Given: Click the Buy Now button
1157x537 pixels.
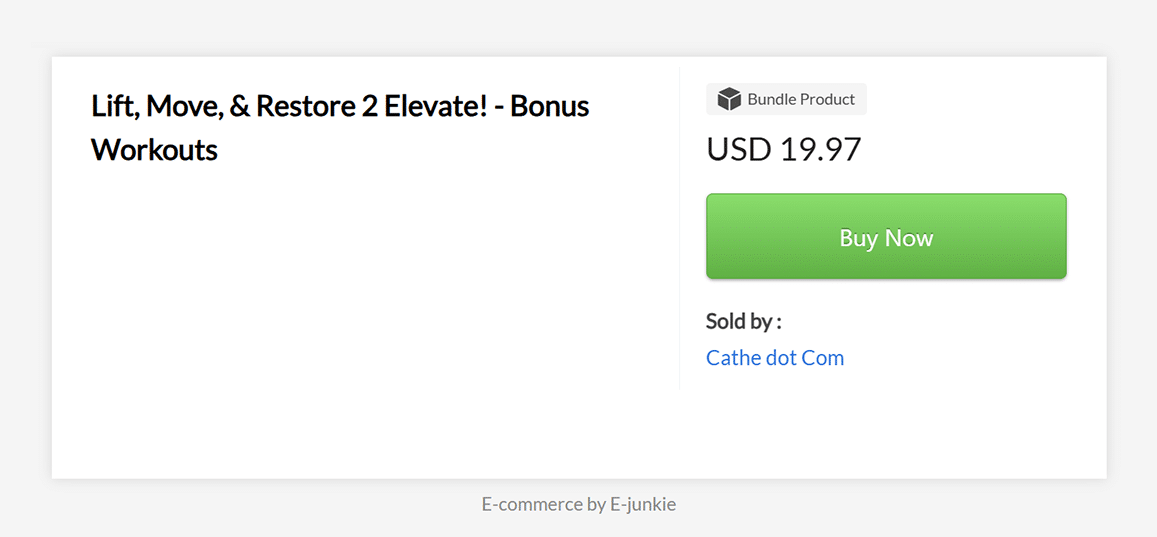Looking at the screenshot, I should pyautogui.click(x=886, y=236).
